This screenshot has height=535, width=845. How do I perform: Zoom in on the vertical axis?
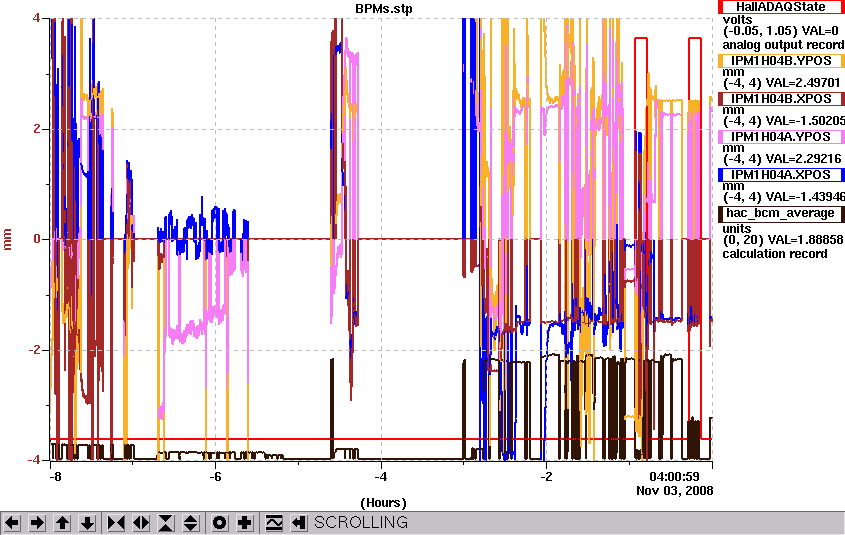[x=166, y=523]
